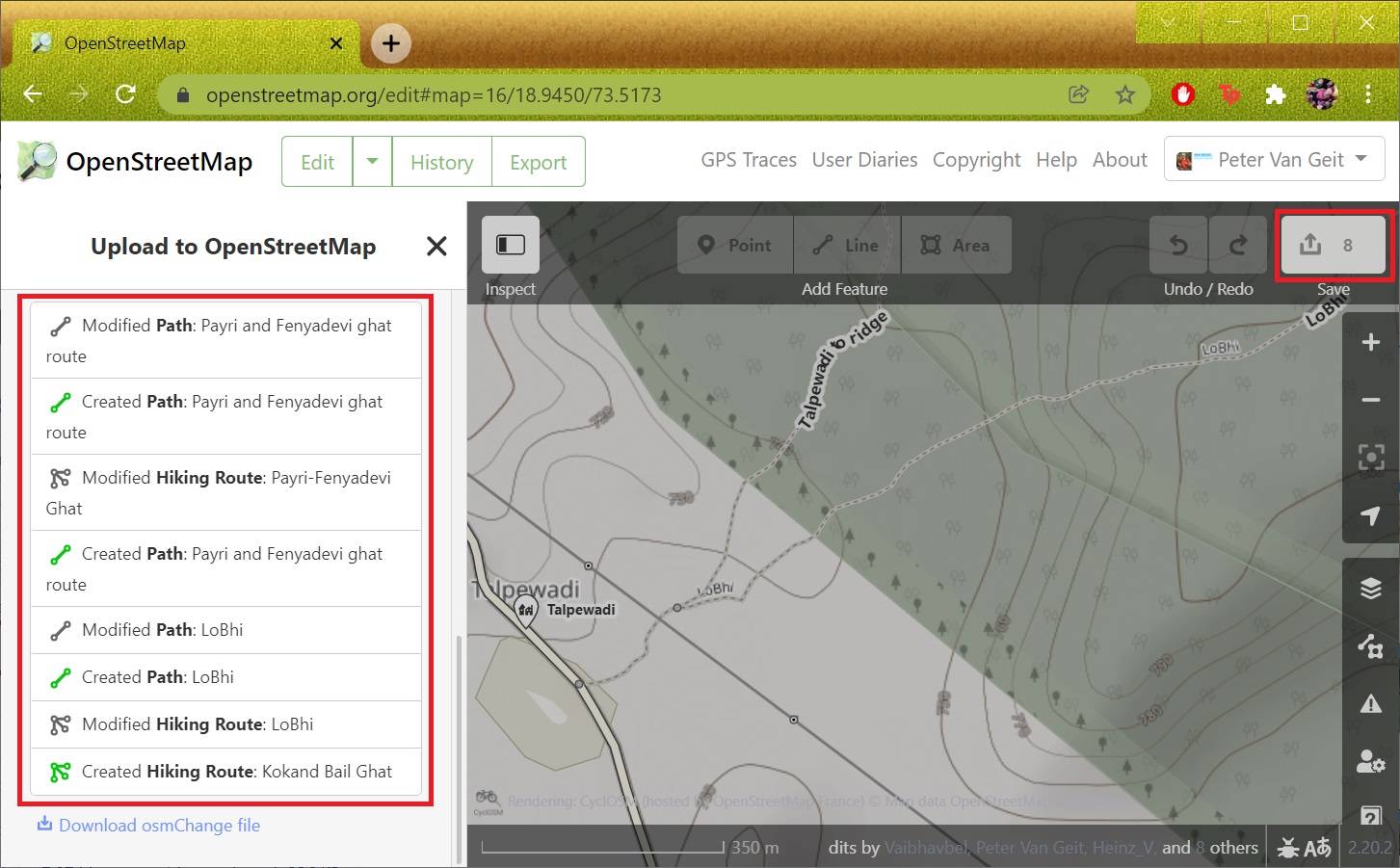
Task: Redo the last map edit
Action: (x=1237, y=245)
